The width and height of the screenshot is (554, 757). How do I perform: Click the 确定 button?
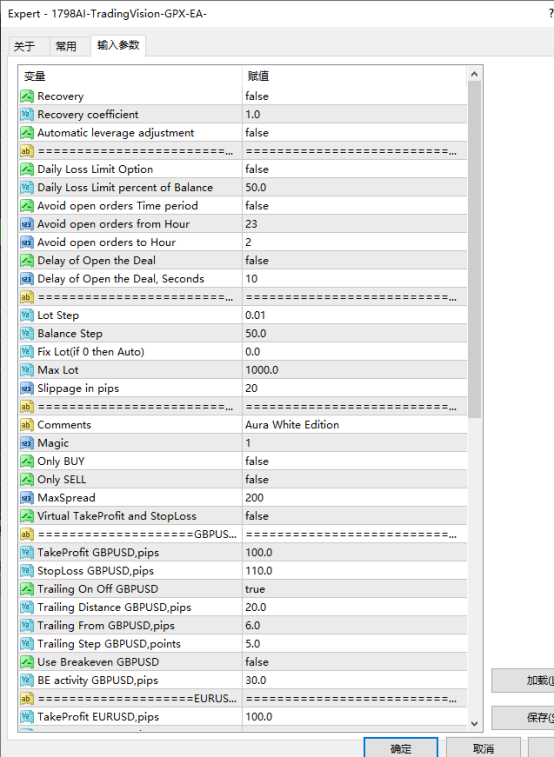401,748
